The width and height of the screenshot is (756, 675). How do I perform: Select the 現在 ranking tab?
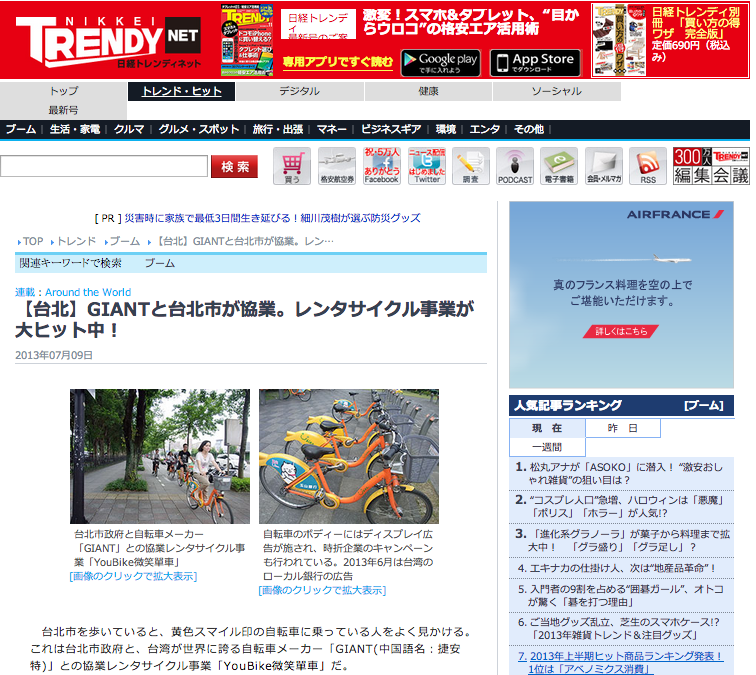click(x=547, y=428)
